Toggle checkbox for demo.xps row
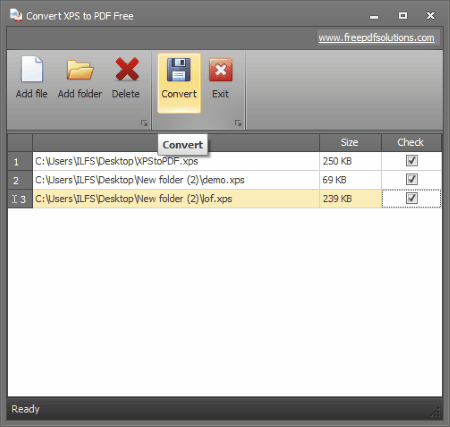Viewport: 450px width, 427px height. (412, 179)
